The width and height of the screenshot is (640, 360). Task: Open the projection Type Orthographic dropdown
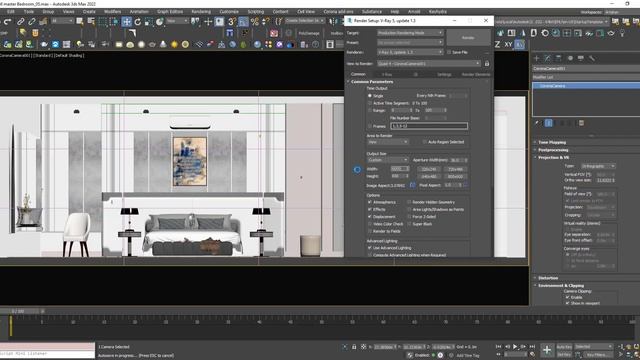click(599, 166)
